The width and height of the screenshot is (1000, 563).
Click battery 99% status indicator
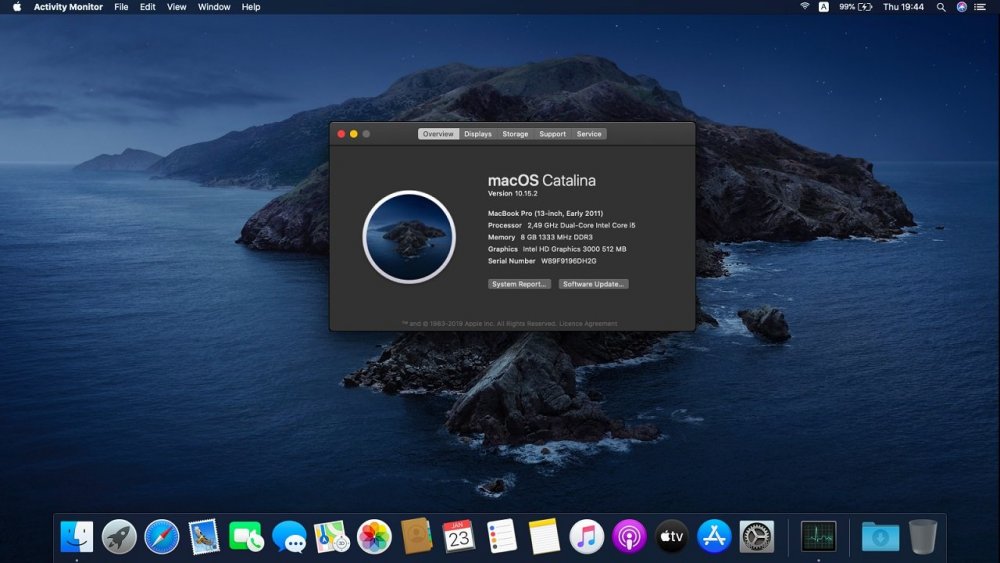tap(855, 7)
